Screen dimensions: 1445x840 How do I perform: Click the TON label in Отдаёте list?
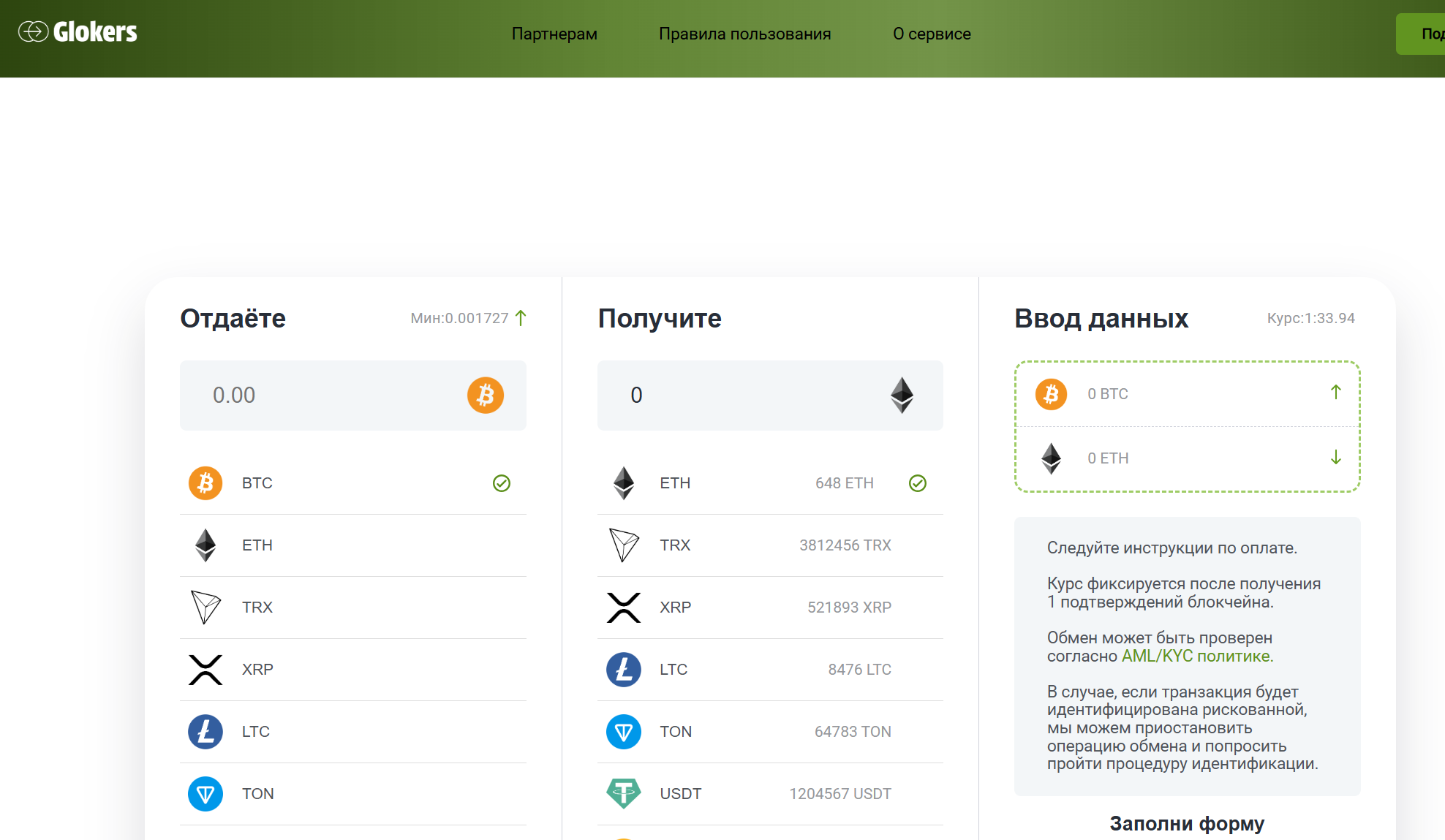click(258, 794)
